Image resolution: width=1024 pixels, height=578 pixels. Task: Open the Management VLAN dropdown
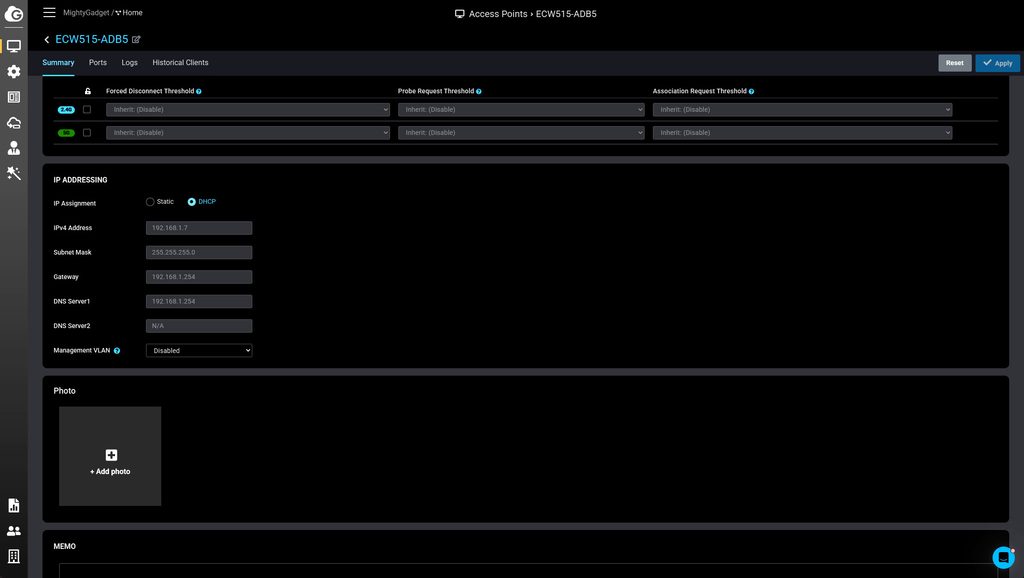pos(199,351)
